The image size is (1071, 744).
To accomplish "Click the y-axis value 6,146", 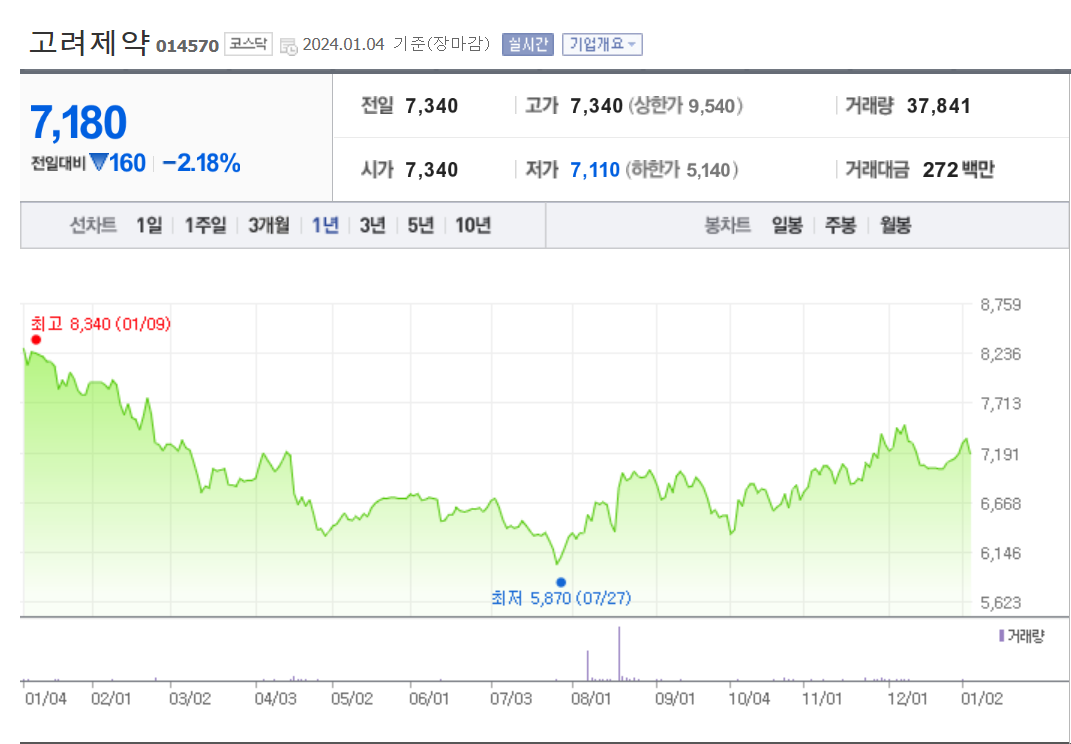I will [1001, 553].
